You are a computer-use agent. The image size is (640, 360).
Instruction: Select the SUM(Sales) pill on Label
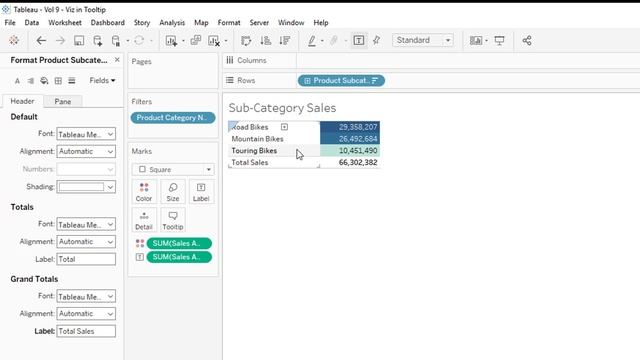(x=179, y=257)
